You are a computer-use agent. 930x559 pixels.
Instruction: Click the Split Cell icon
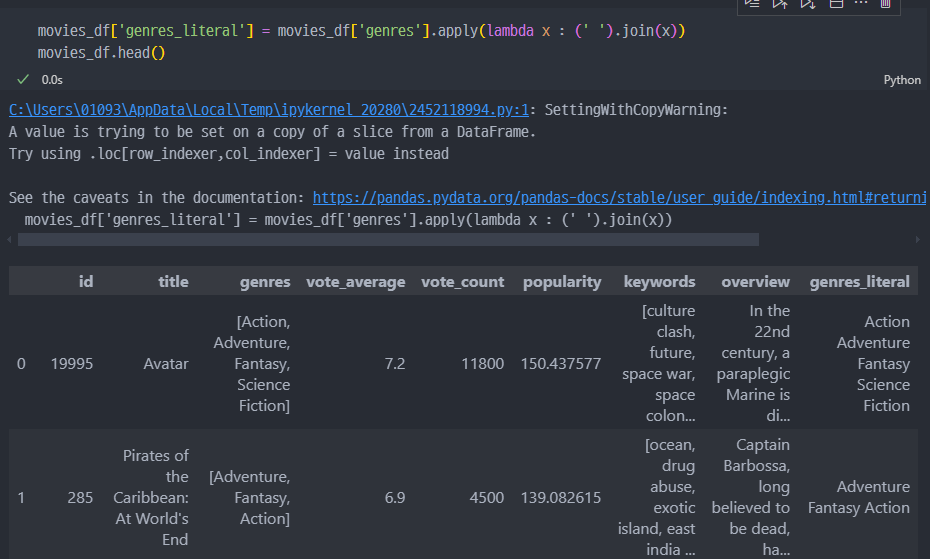coord(836,4)
